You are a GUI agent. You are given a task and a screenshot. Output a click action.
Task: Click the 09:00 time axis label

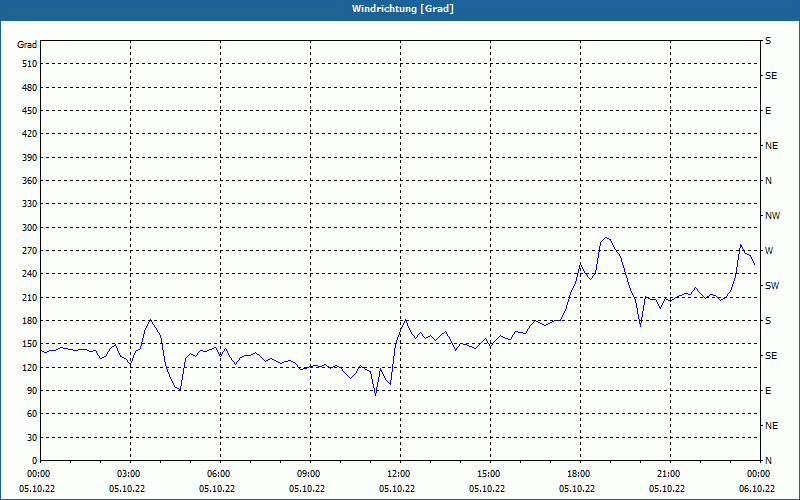click(310, 474)
